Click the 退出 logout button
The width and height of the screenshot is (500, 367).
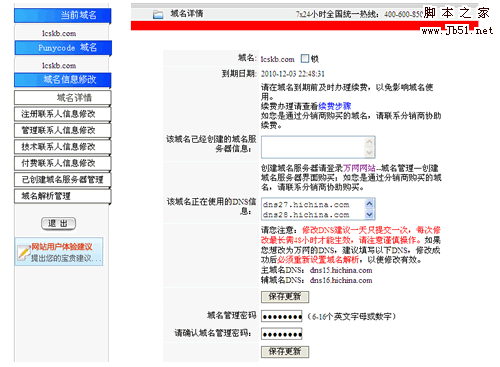pyautogui.click(x=58, y=223)
